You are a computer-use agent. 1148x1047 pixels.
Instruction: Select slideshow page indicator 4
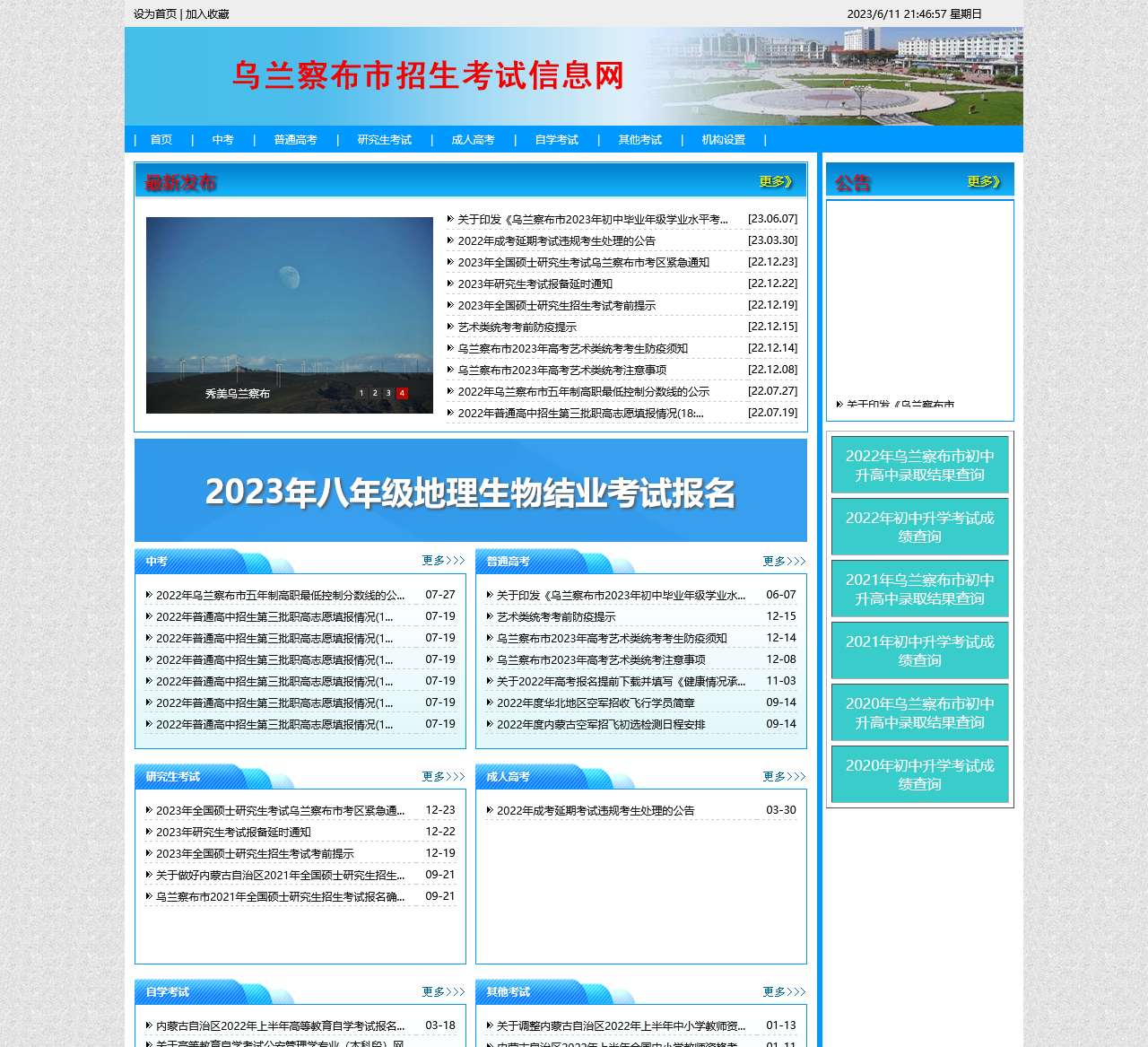(402, 393)
